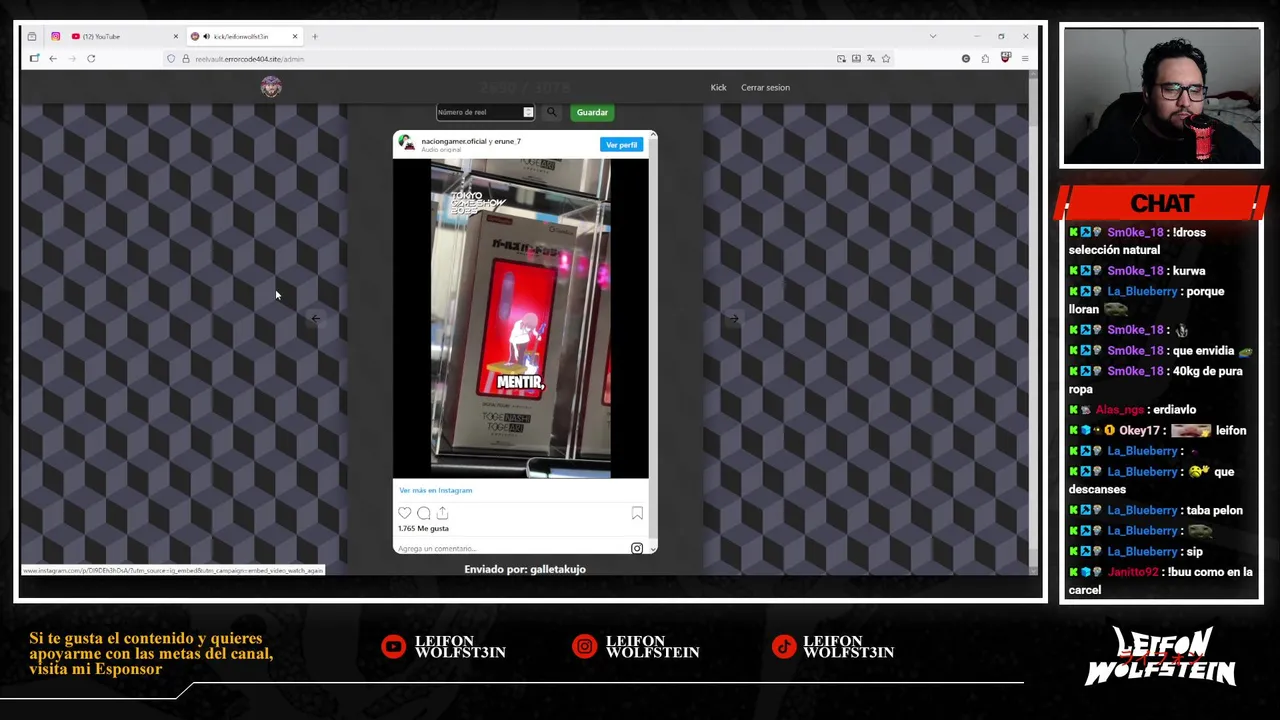The height and width of the screenshot is (720, 1280).
Task: Click Janitto92 username in chat
Action: 1132,572
